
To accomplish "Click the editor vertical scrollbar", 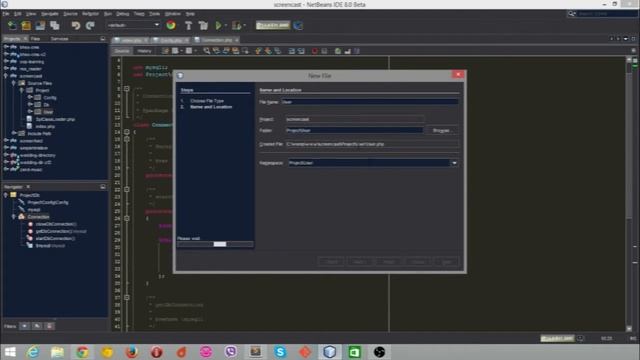I will point(629,193).
